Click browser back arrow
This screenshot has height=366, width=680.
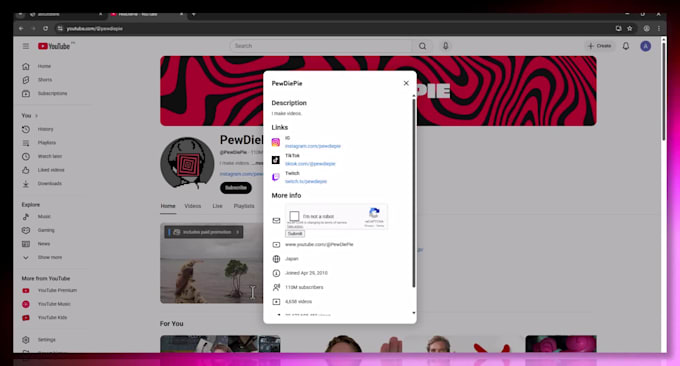click(x=21, y=29)
